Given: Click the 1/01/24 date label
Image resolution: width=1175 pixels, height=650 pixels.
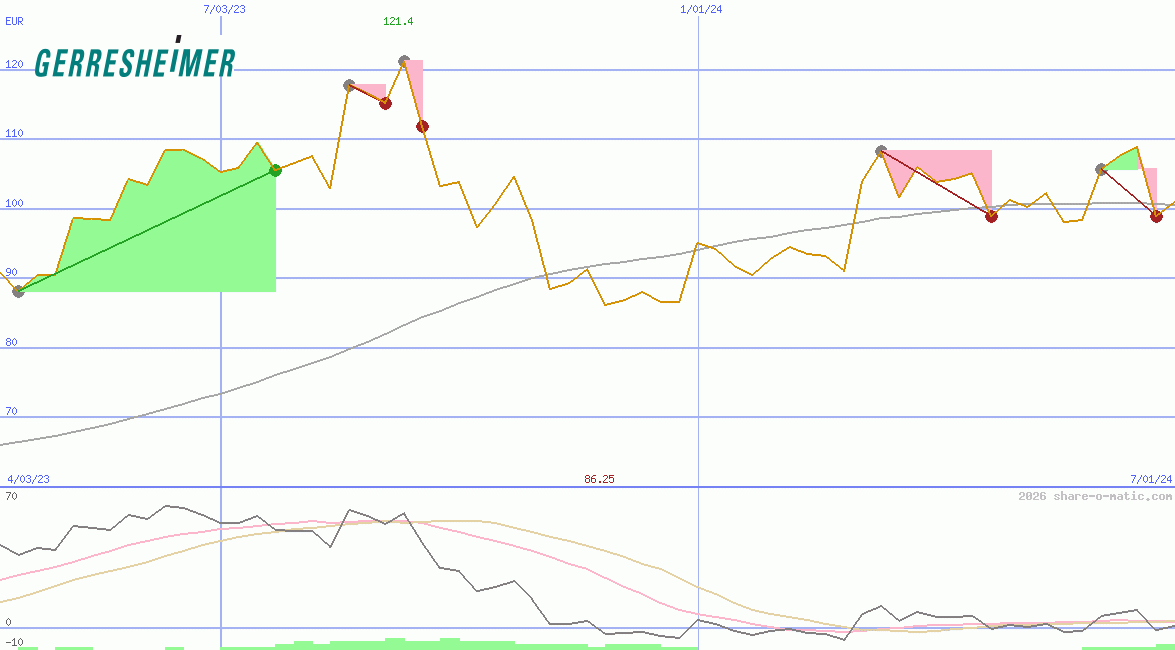Looking at the screenshot, I should coord(700,9).
